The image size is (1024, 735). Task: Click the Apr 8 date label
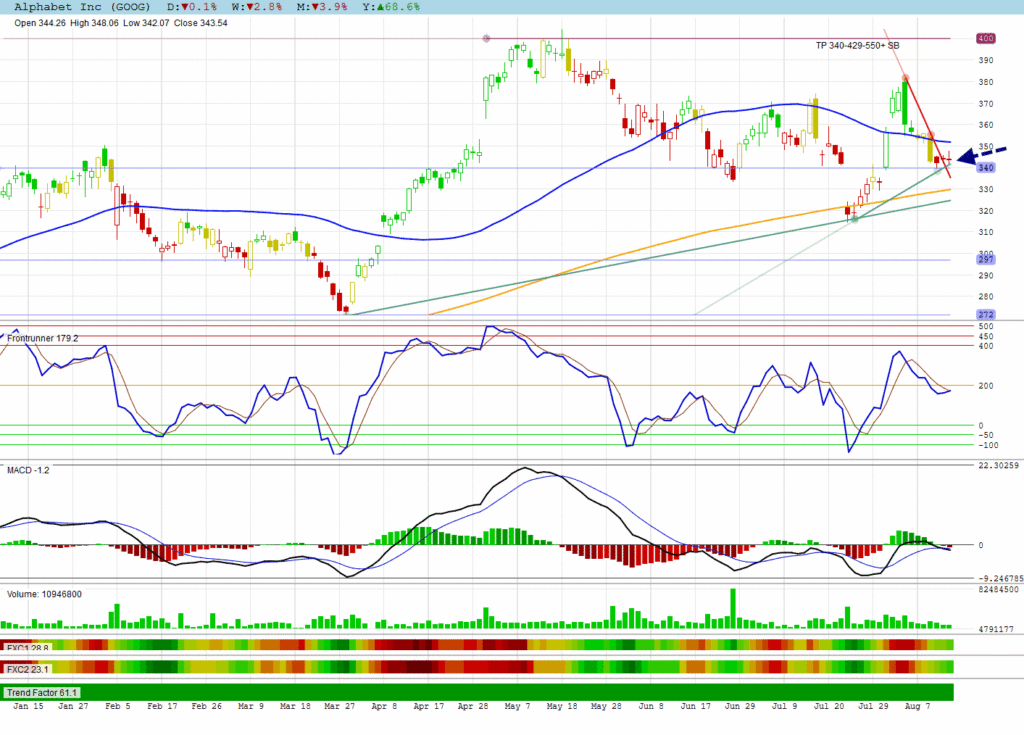pos(384,706)
